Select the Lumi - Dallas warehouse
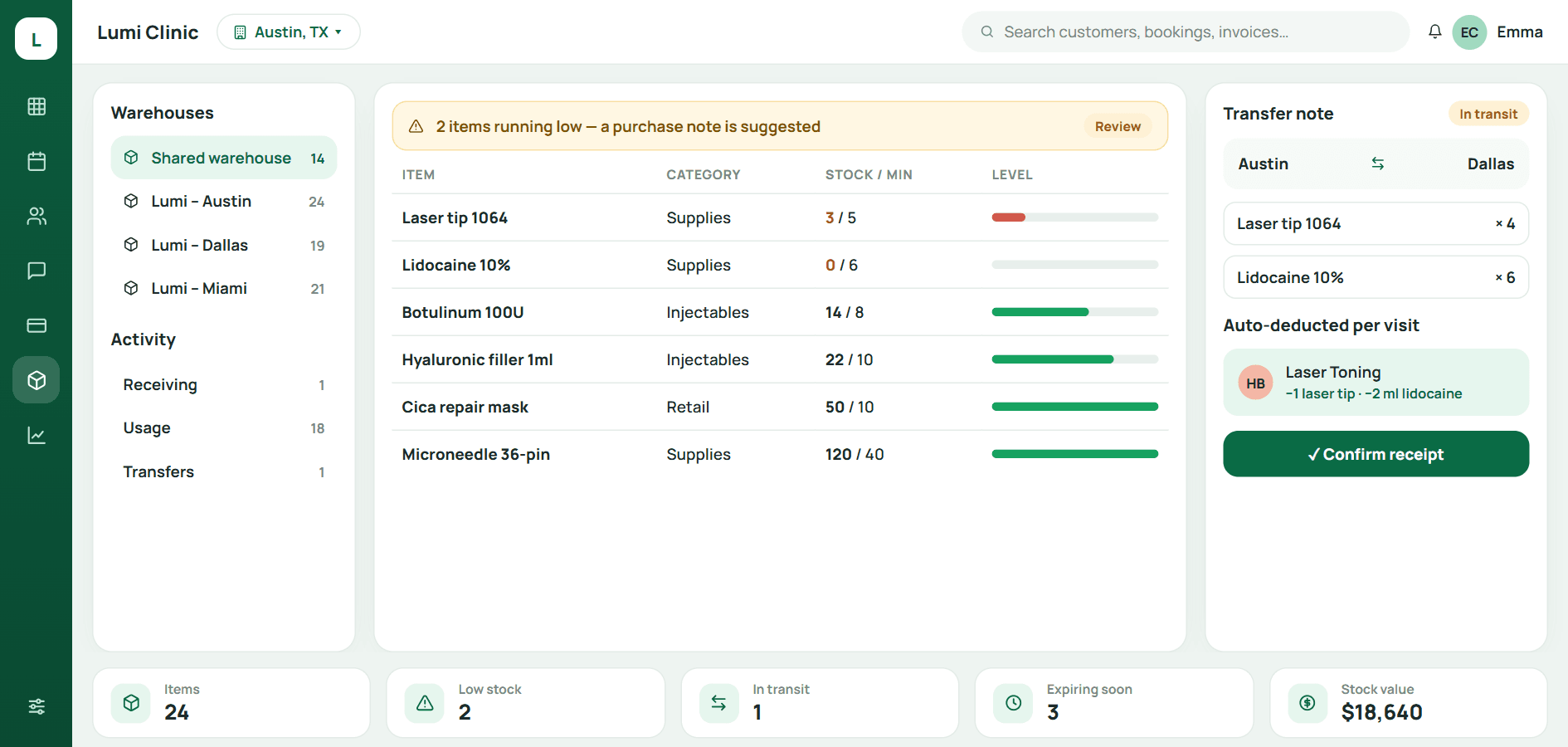Viewport: 1568px width, 747px height. point(224,245)
